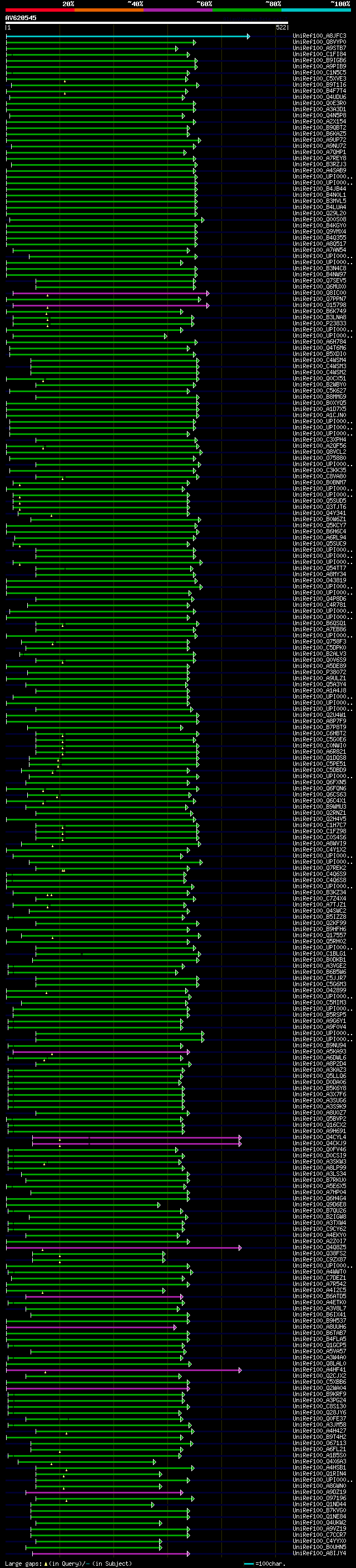356x1568 pixels.
Task: Click the UniRef100_B4F7T4 label
Action: (319, 91)
